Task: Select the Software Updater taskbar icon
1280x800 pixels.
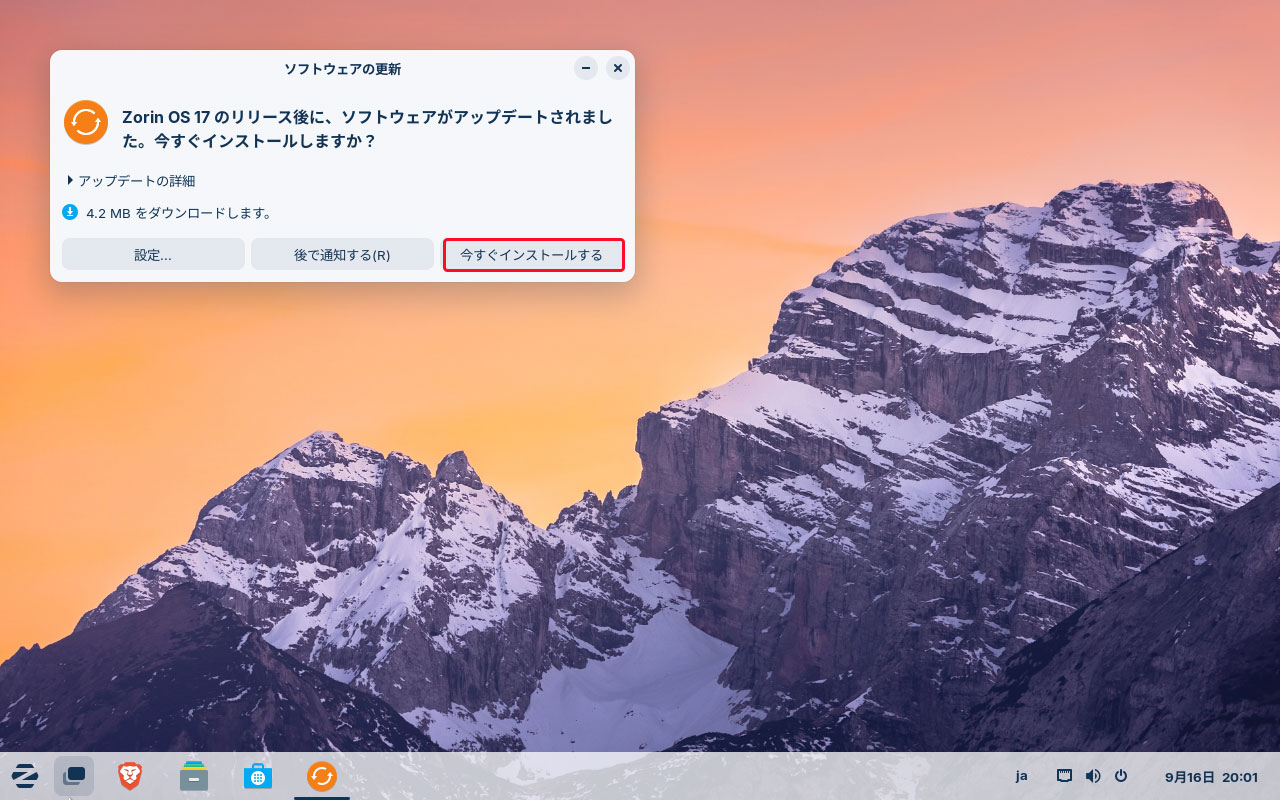Action: 322,776
